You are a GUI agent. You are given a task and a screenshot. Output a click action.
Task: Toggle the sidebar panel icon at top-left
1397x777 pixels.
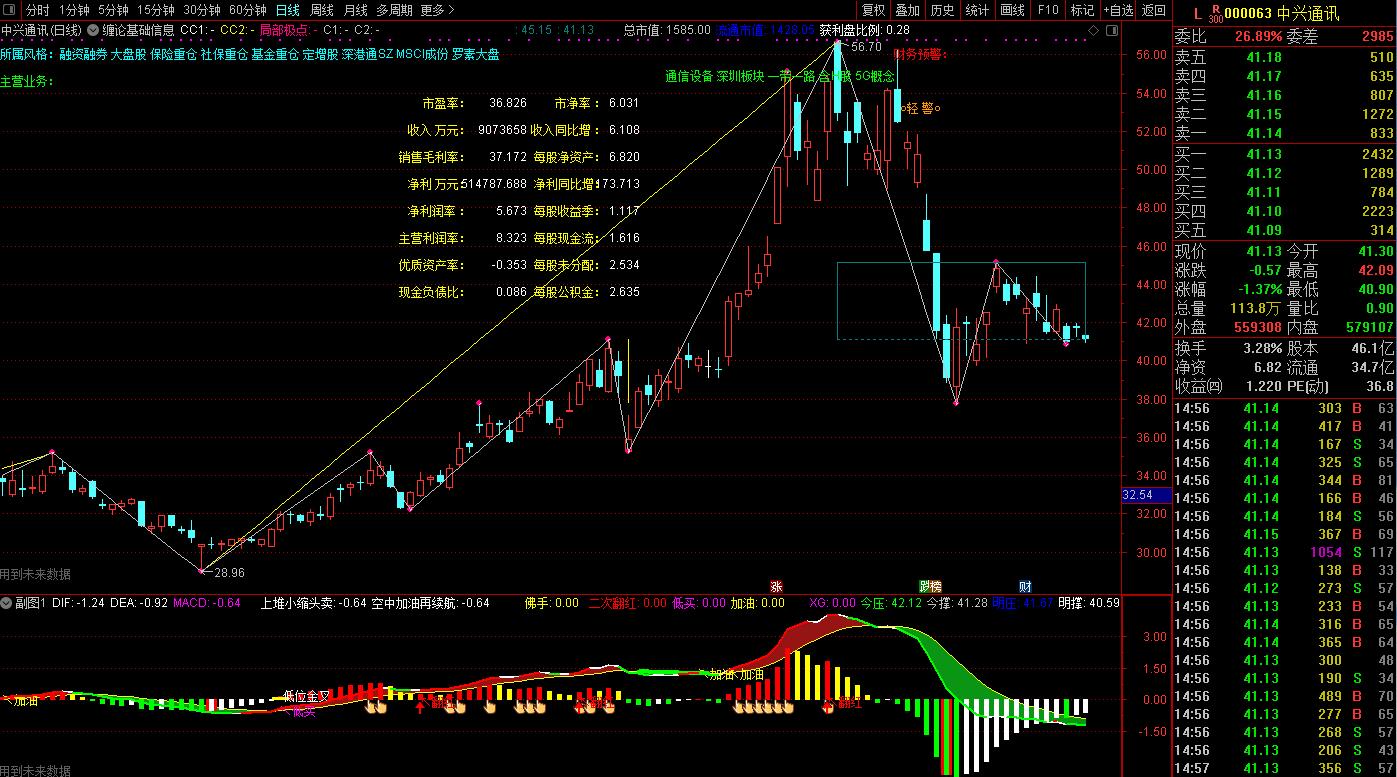point(10,10)
